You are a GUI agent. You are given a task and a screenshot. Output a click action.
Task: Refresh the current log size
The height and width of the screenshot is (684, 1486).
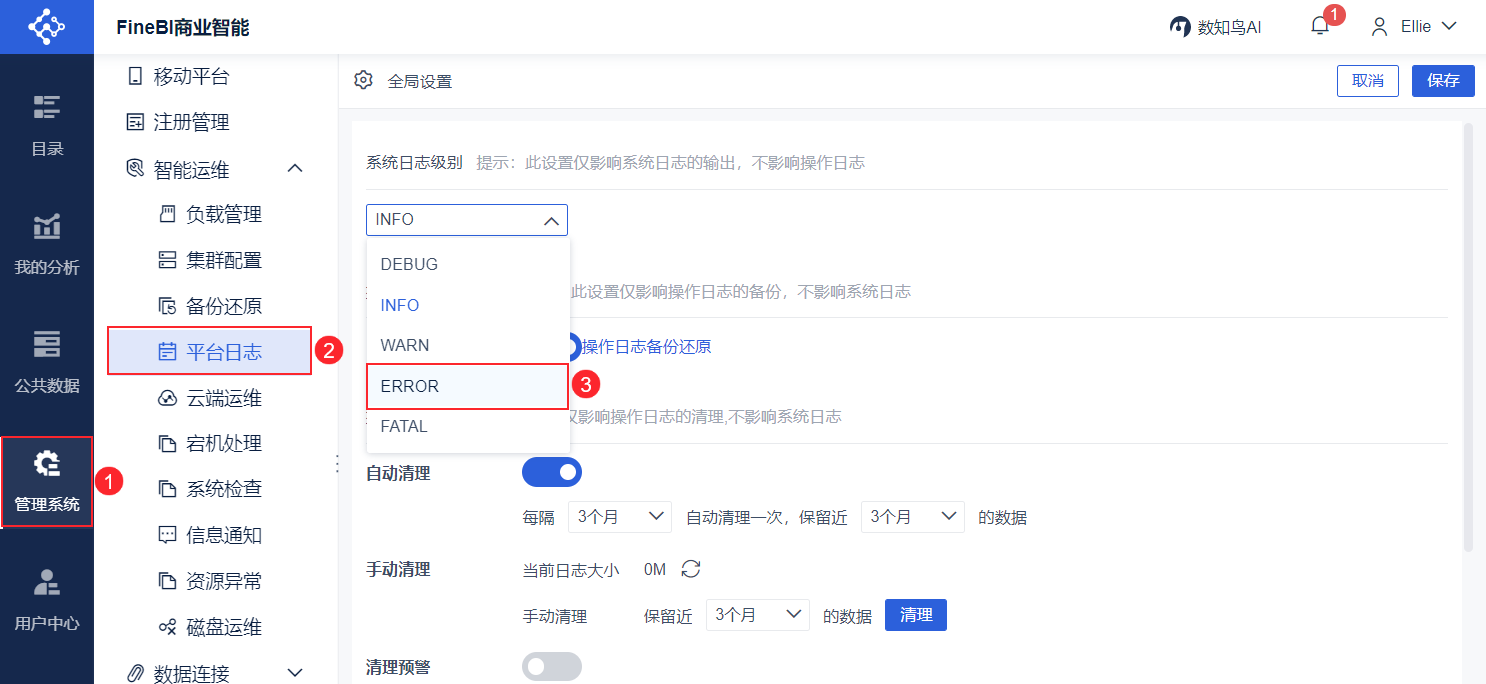(x=691, y=569)
